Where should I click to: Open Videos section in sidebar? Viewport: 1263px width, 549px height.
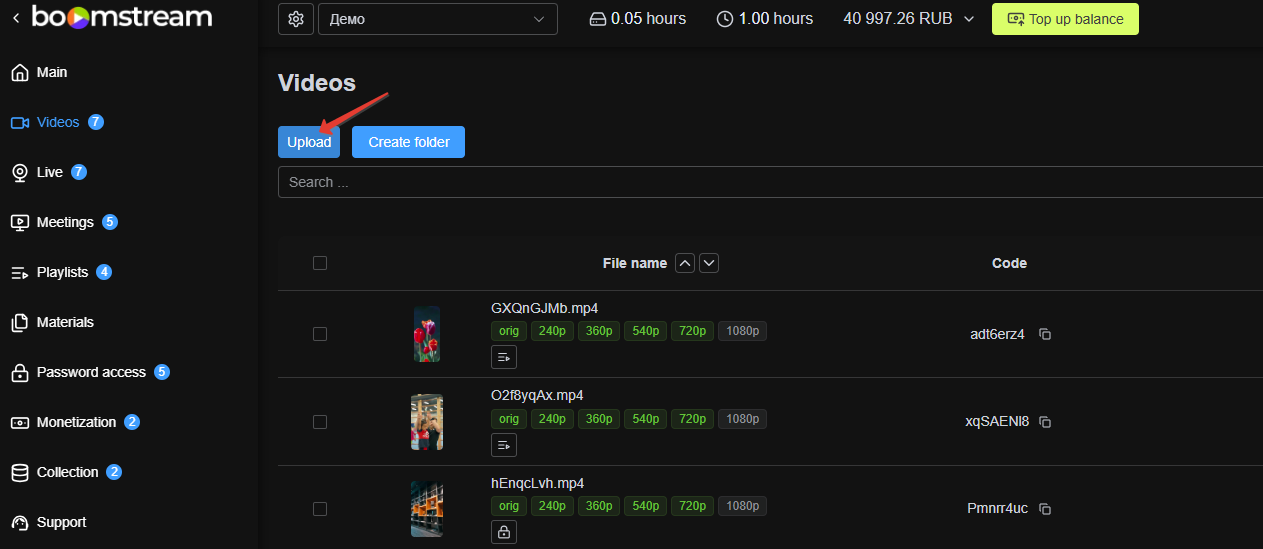pos(57,122)
